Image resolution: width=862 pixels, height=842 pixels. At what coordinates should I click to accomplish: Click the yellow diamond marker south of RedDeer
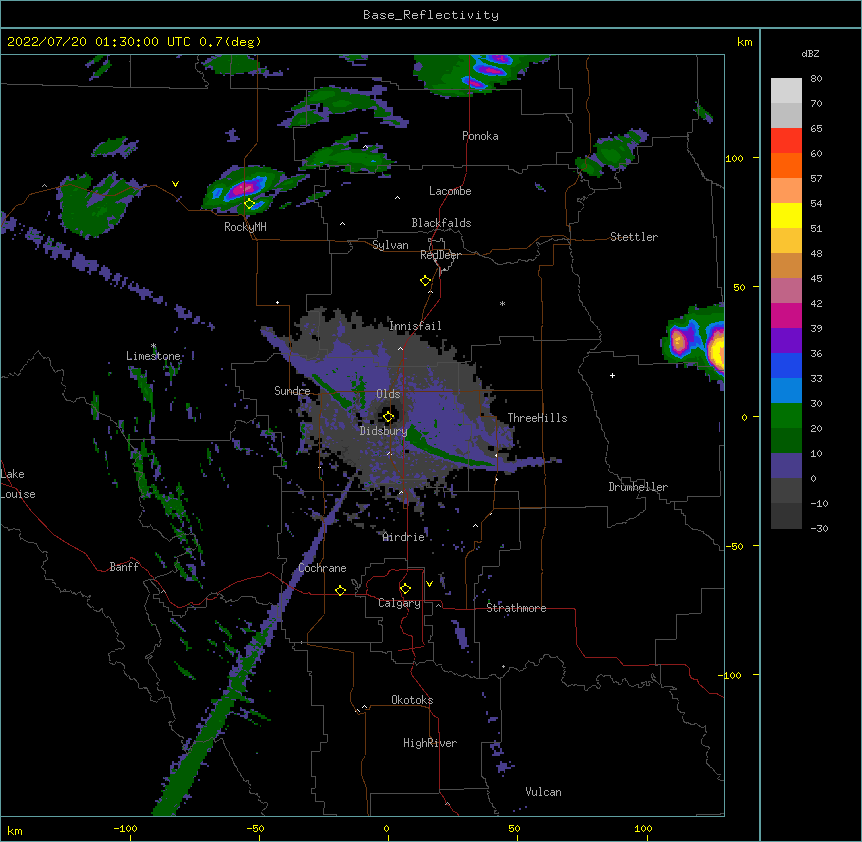[426, 281]
